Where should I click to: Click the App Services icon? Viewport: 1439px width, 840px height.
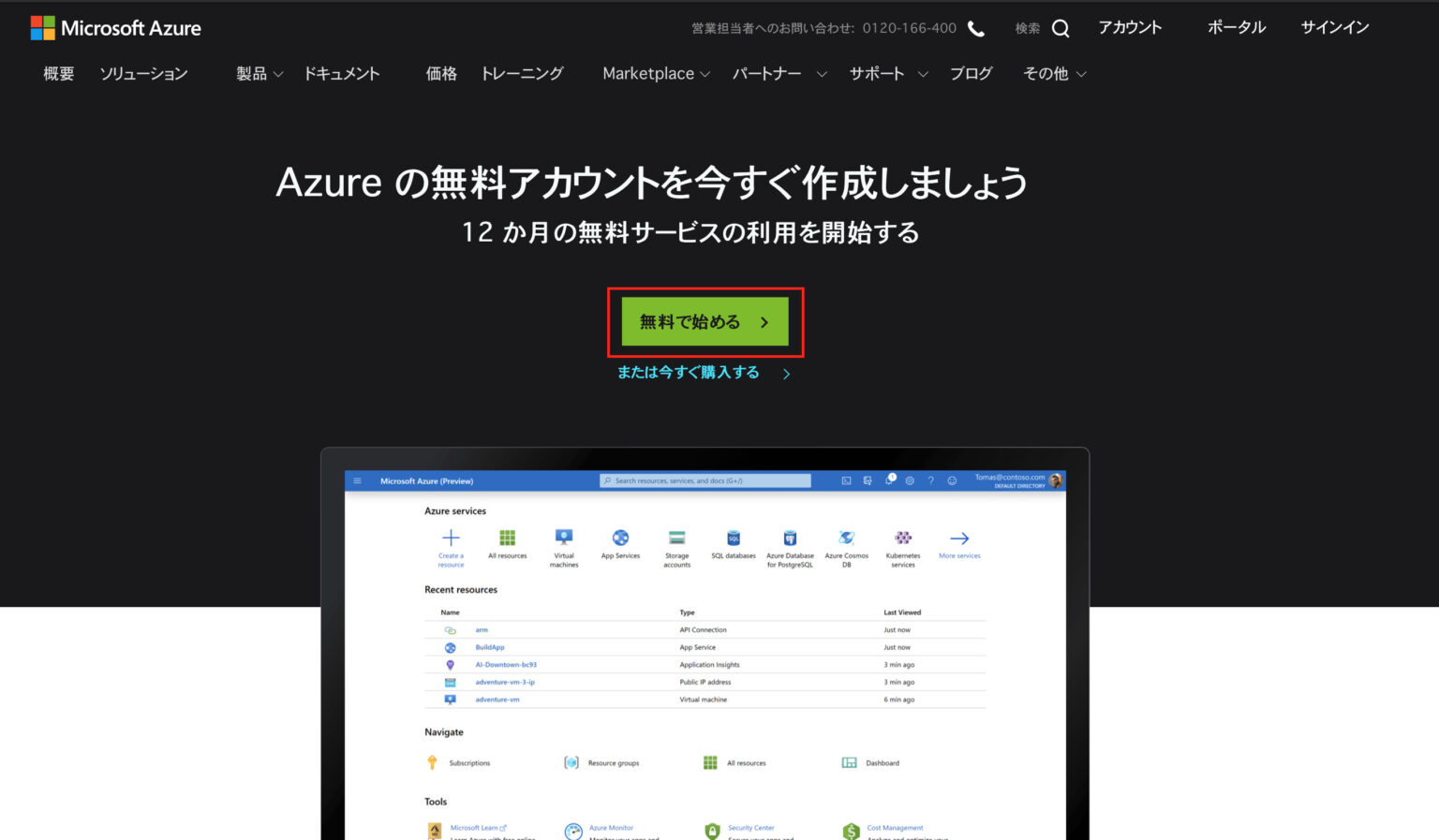[x=620, y=538]
